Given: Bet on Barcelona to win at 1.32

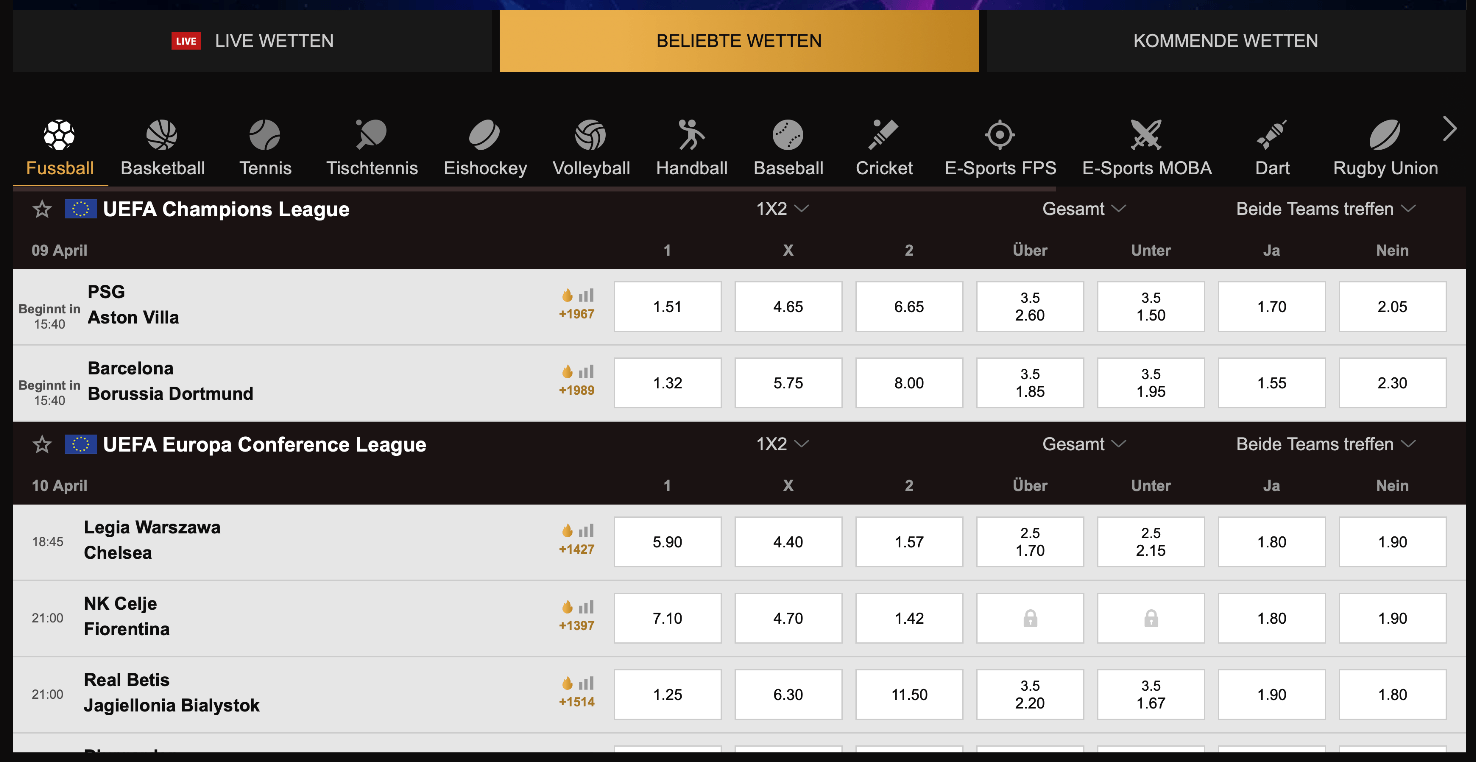Looking at the screenshot, I should click(667, 382).
